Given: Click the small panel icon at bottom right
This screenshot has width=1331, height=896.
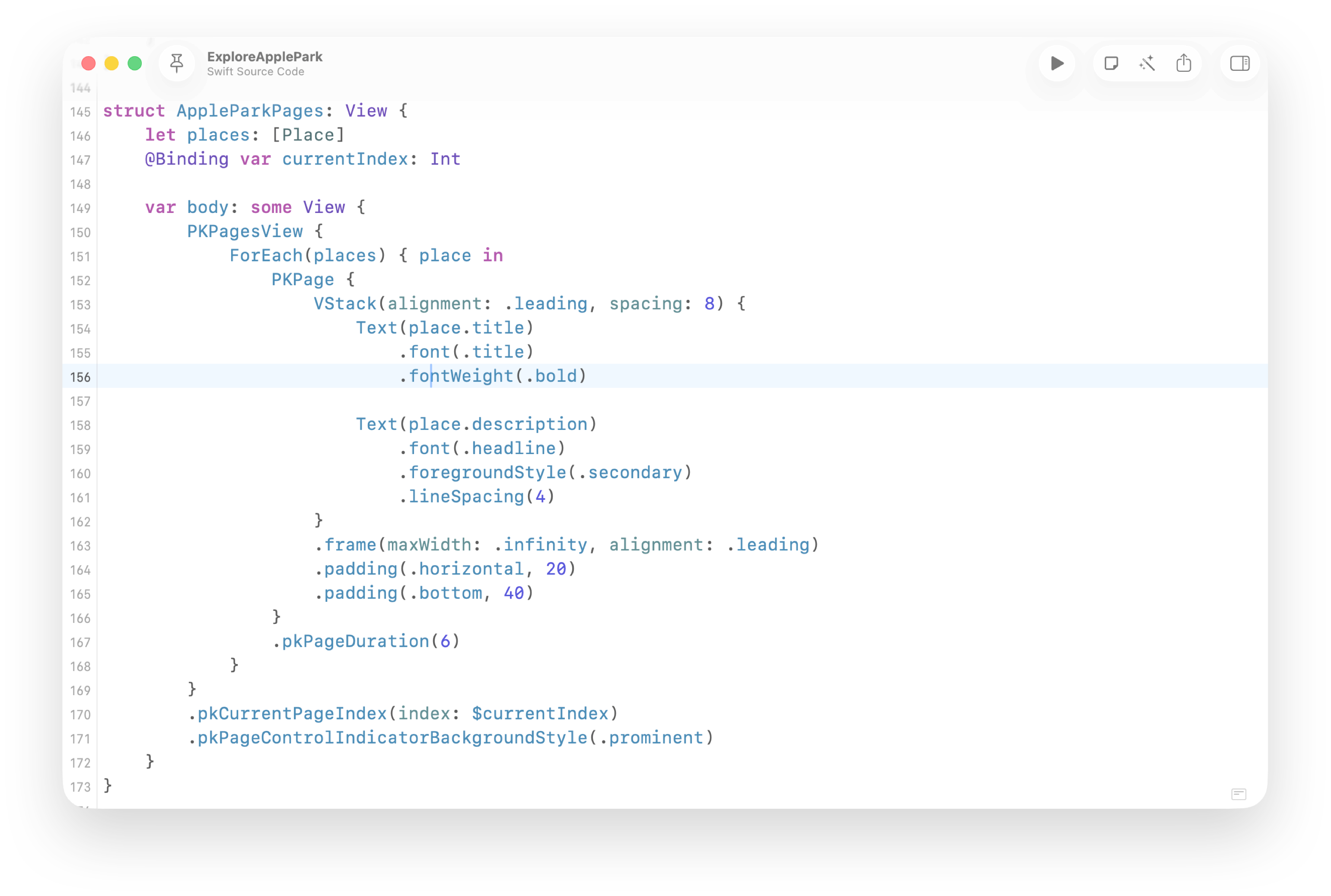Looking at the screenshot, I should pos(1239,794).
